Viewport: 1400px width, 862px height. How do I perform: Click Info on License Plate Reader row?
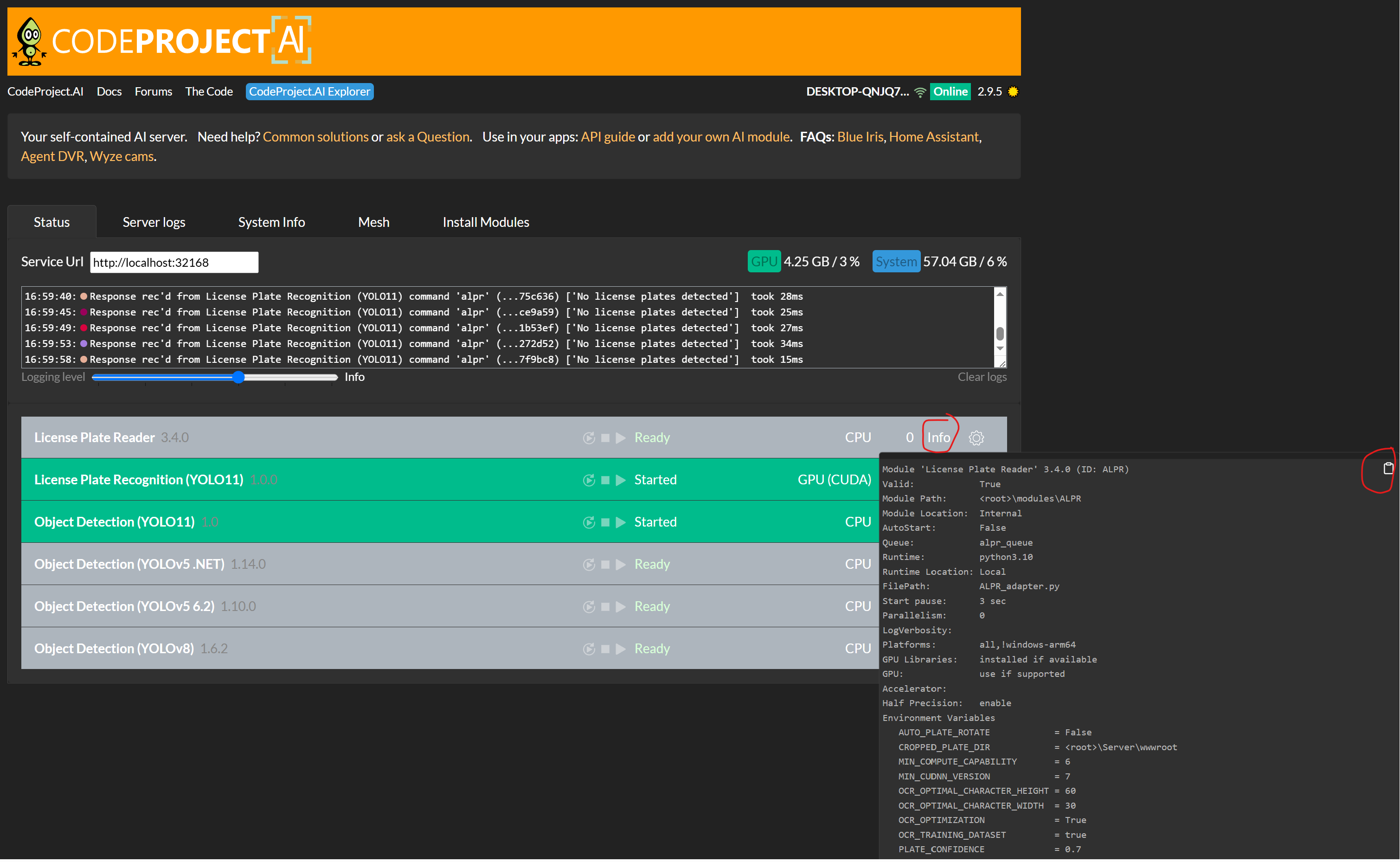[938, 438]
